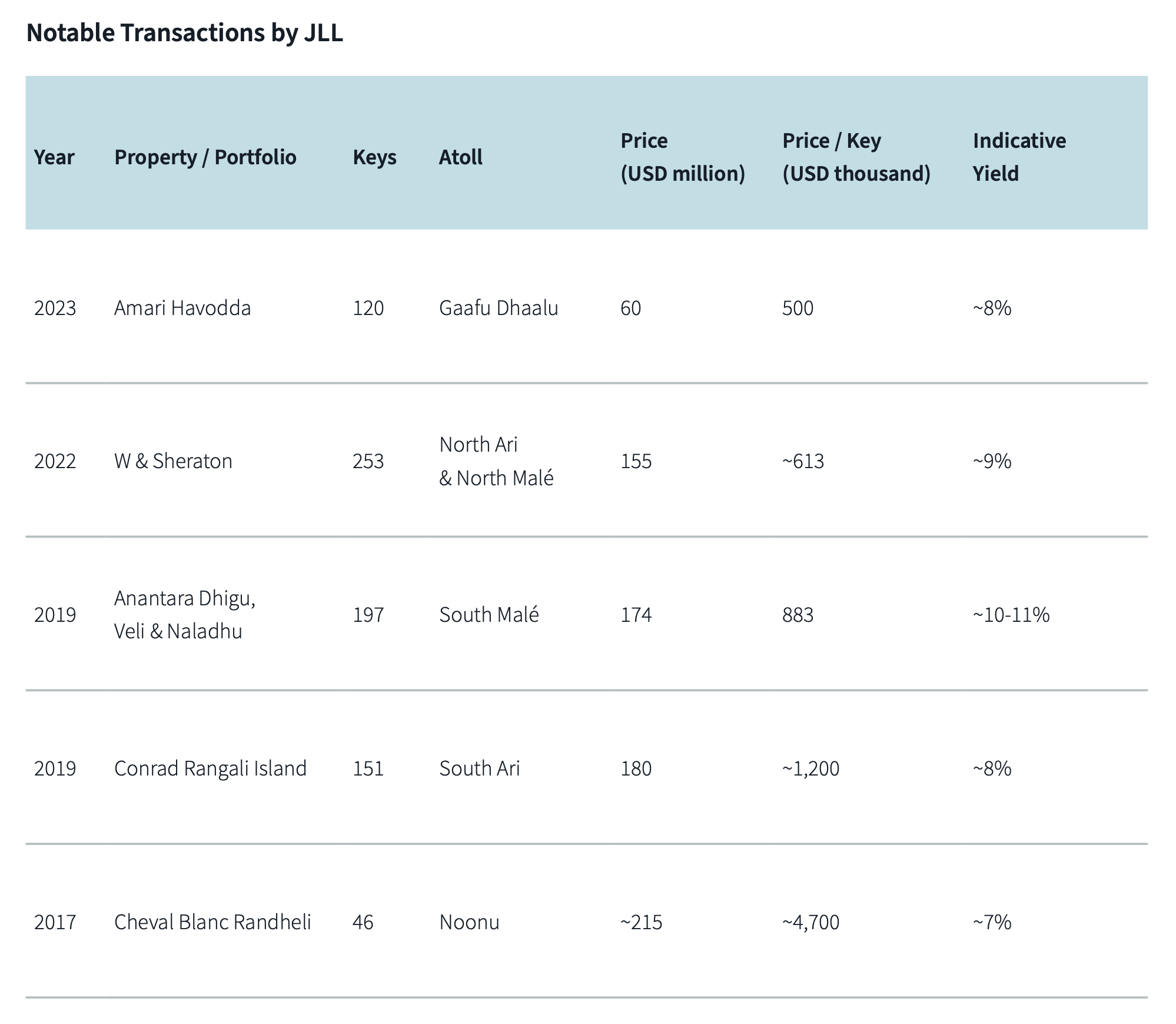Select the Price (USD million) header
This screenshot has width=1176, height=1024.
683,157
